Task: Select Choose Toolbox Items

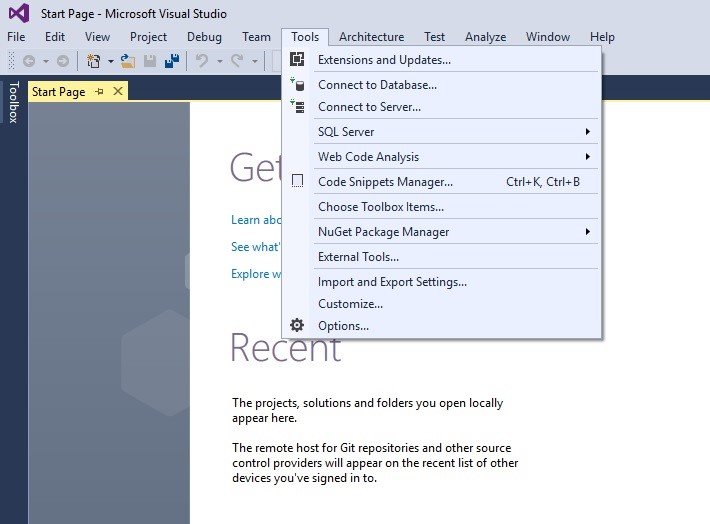Action: (x=442, y=207)
